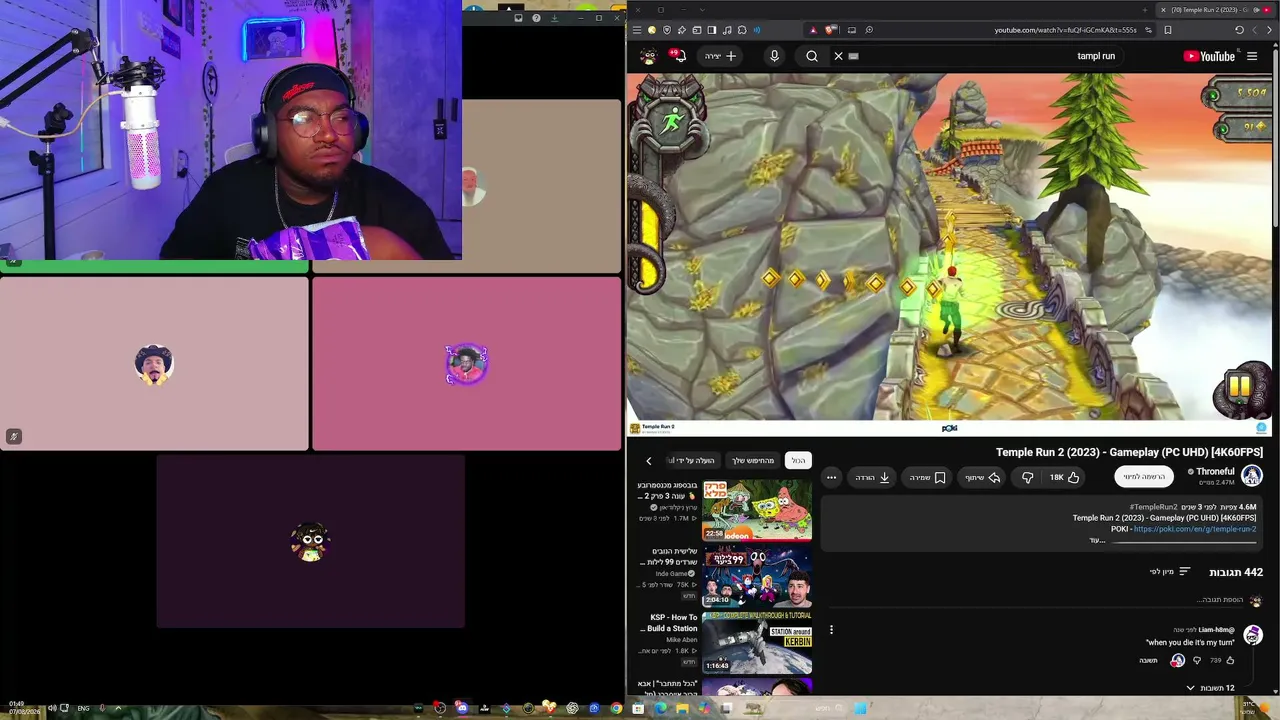This screenshot has height=720, width=1280.
Task: Save the video to a playlist
Action: (x=928, y=477)
